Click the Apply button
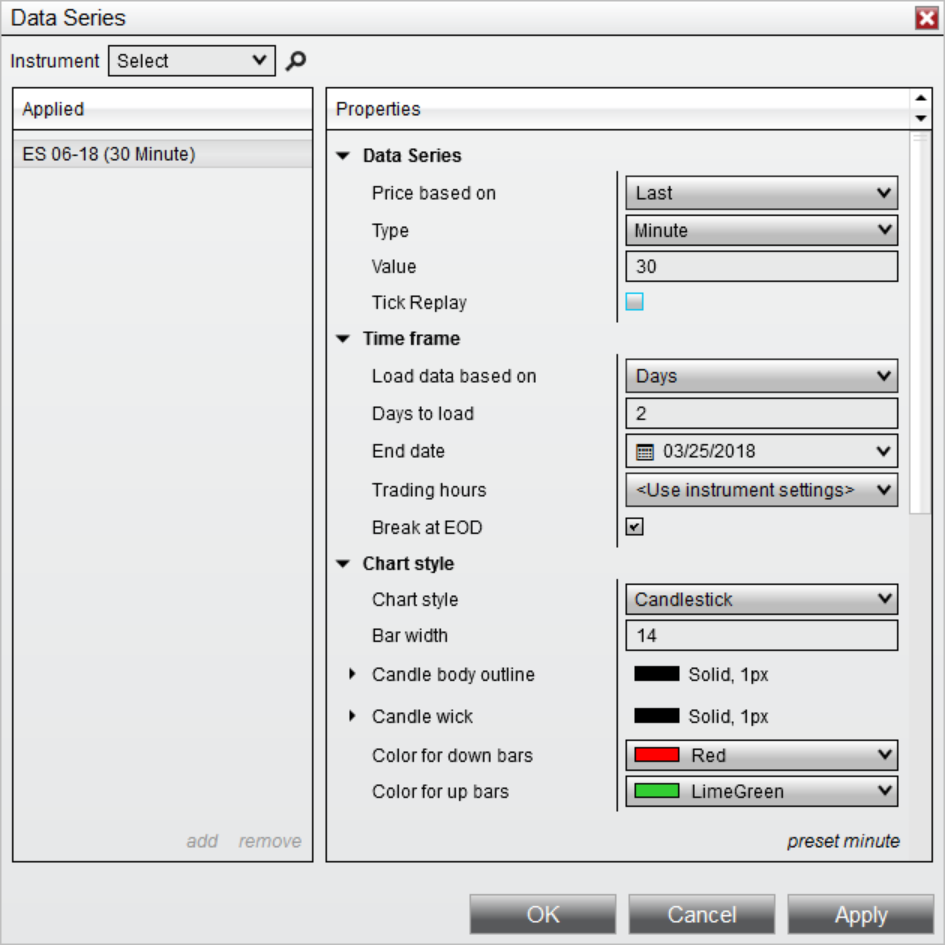The width and height of the screenshot is (945, 945). 861,914
